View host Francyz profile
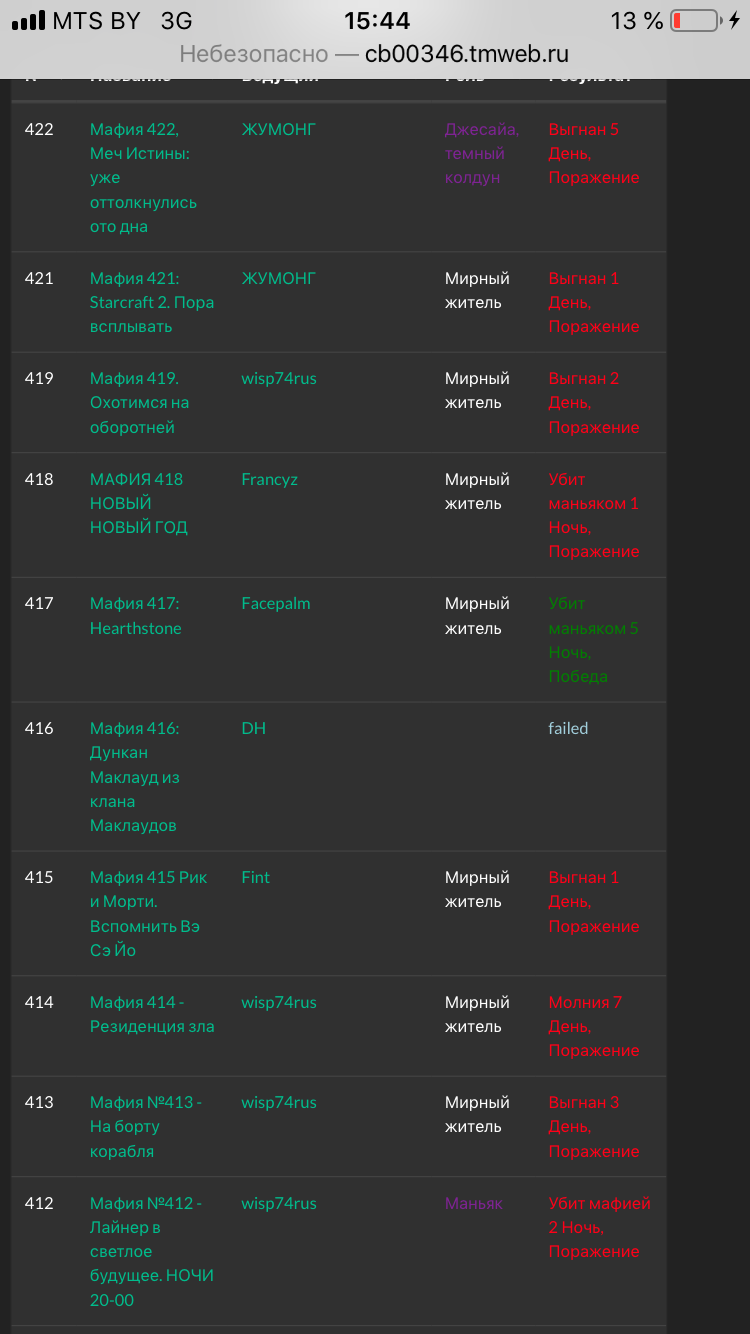The height and width of the screenshot is (1334, 750). point(269,479)
